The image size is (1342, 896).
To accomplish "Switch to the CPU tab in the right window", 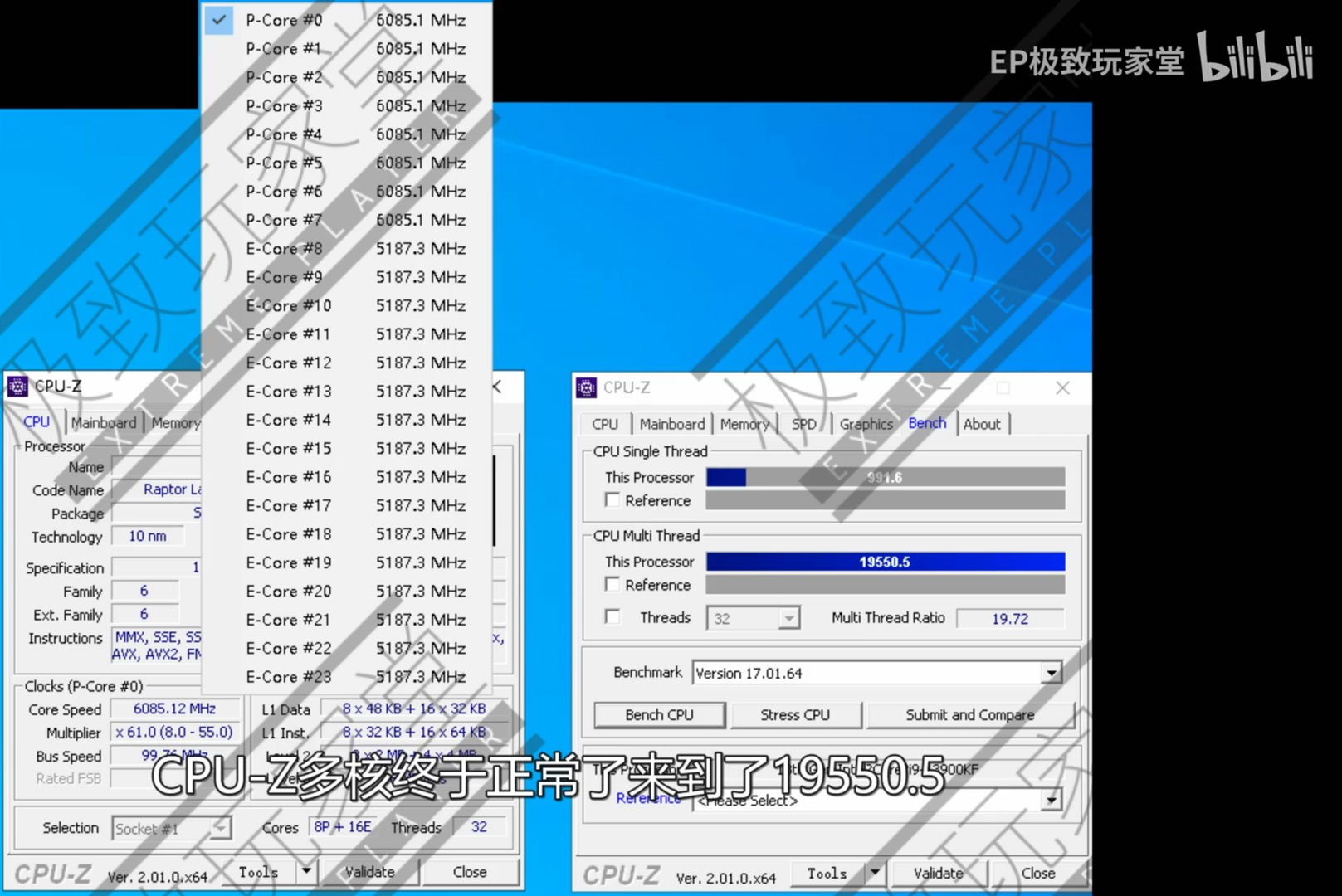I will tap(605, 424).
